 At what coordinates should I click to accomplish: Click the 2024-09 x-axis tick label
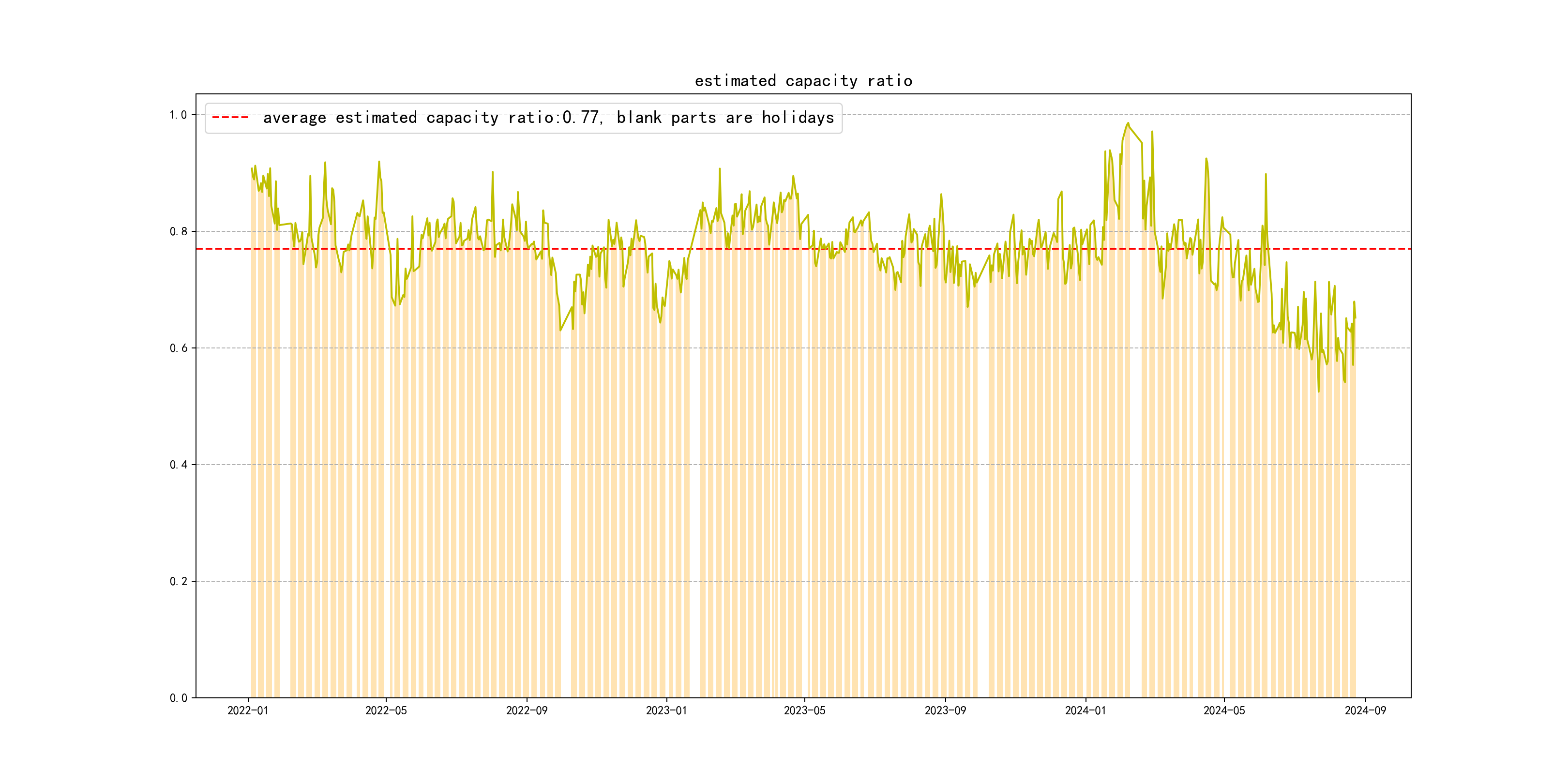point(1365,710)
